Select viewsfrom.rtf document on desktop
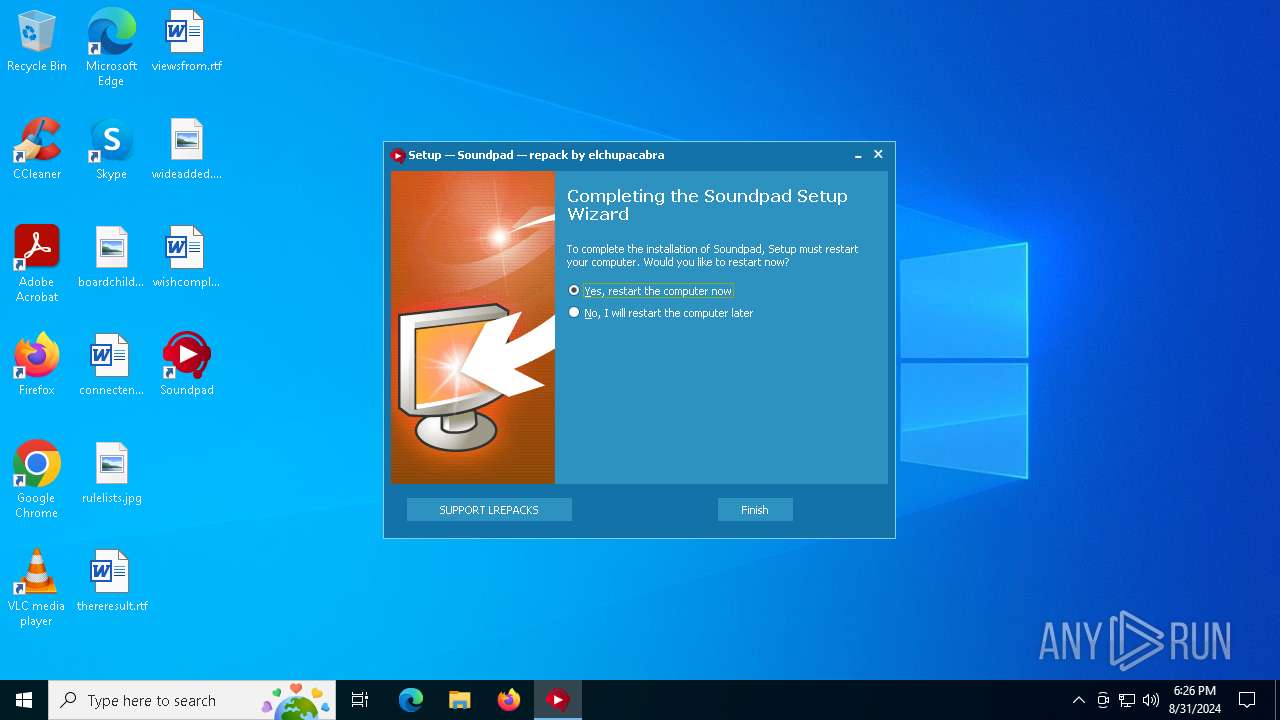Viewport: 1280px width, 720px height. (x=186, y=42)
